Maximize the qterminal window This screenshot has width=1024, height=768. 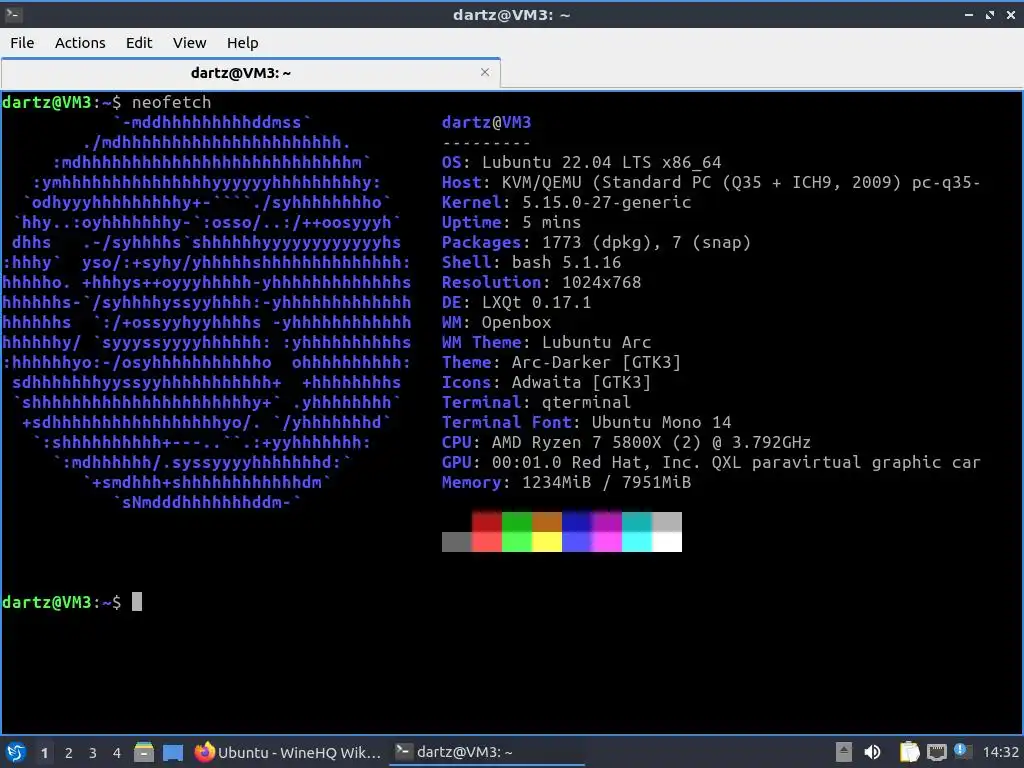(x=990, y=14)
